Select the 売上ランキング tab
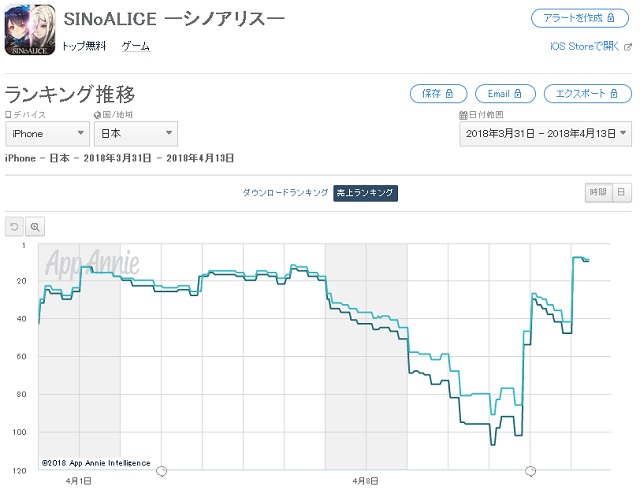This screenshot has width=640, height=490. [365, 193]
